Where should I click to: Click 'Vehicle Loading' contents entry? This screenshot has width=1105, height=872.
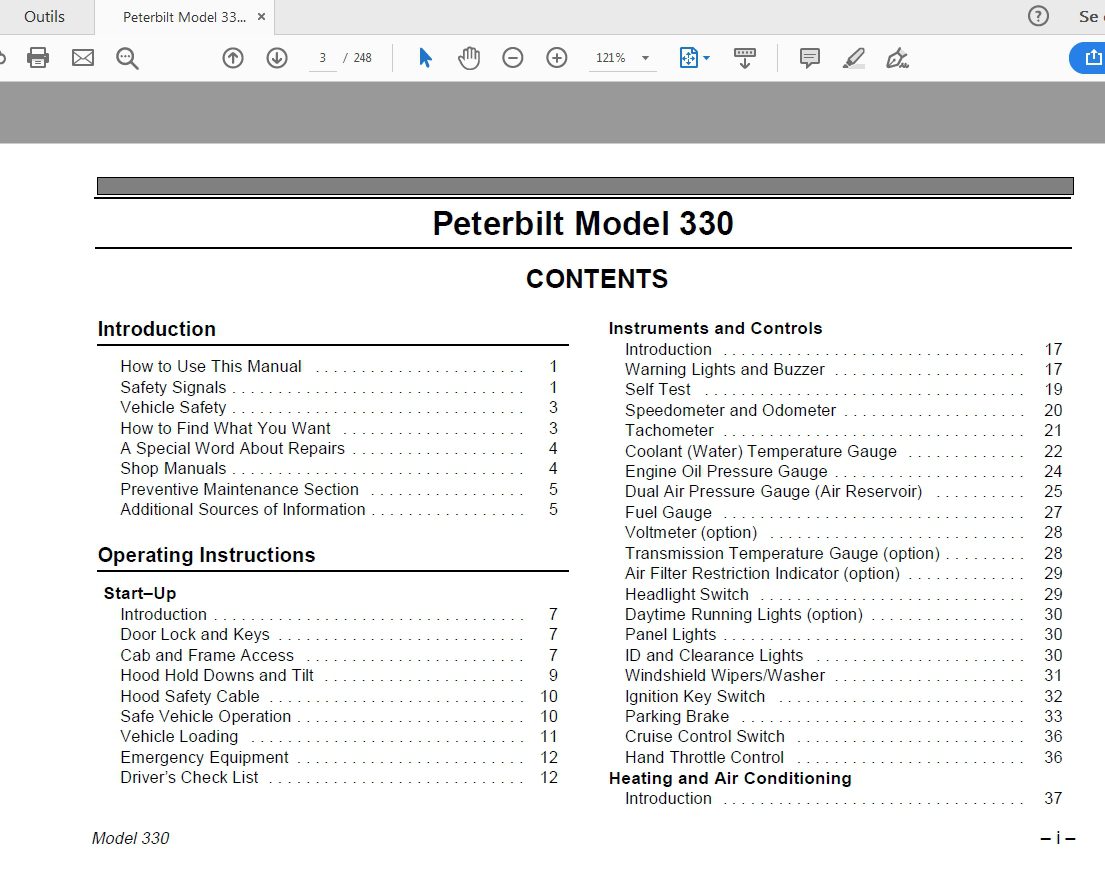pyautogui.click(x=180, y=737)
